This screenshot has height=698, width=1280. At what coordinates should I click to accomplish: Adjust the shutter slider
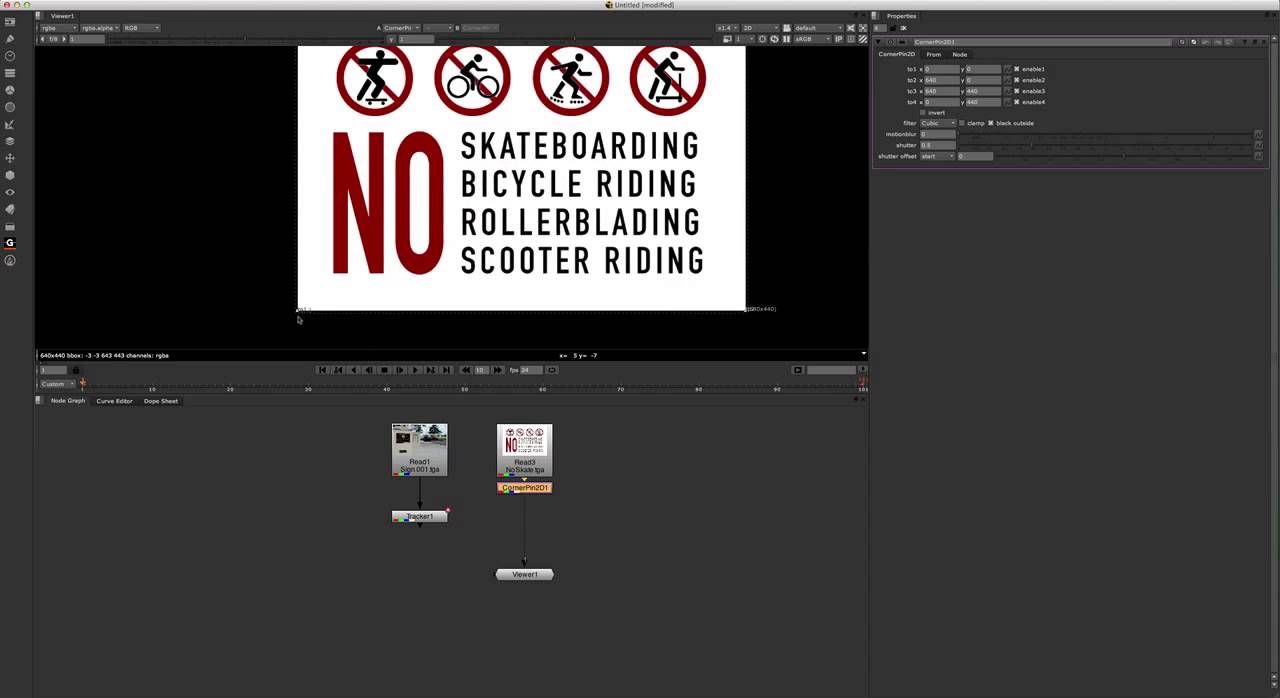point(1105,145)
